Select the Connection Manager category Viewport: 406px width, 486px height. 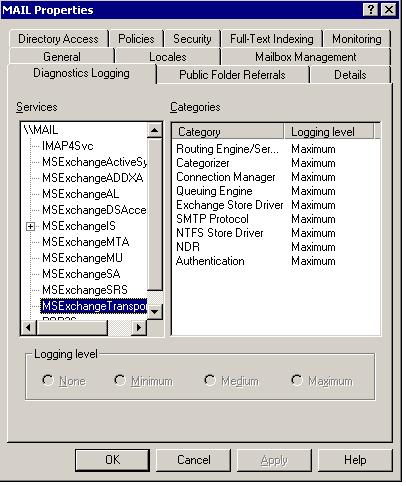coord(256,177)
